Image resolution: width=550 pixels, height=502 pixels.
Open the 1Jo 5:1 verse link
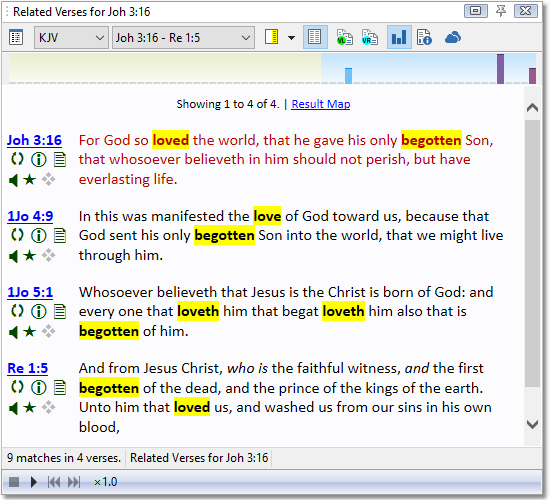tap(30, 292)
